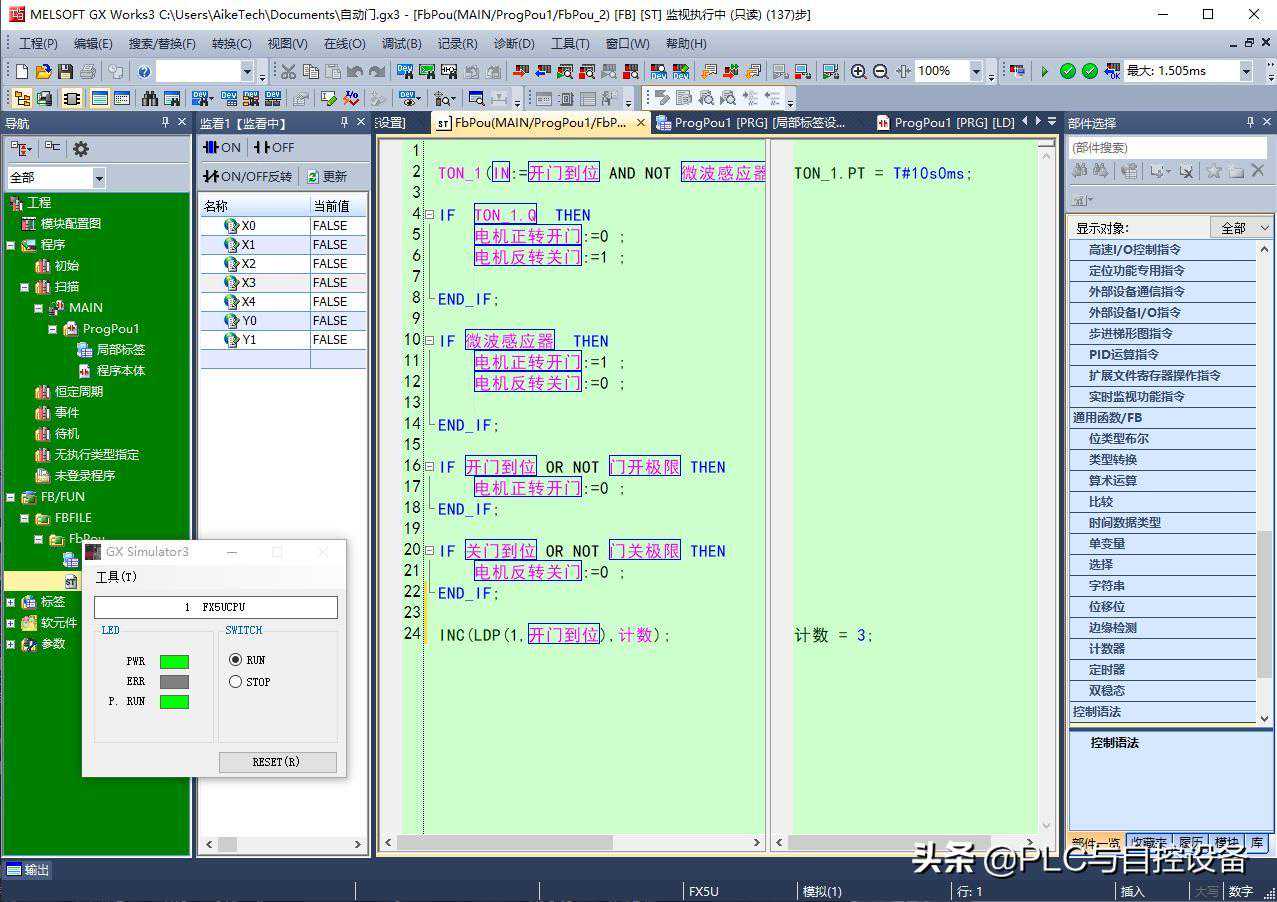Click the 部件搜索 search input field

1165,148
